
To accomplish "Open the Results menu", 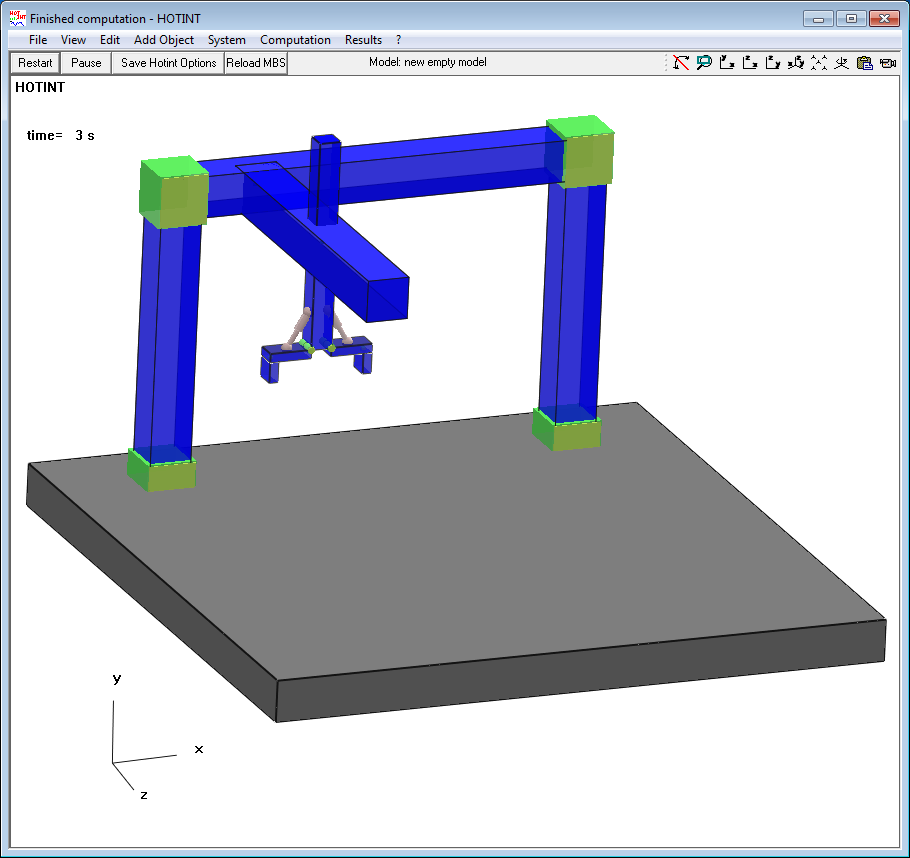I will [362, 39].
